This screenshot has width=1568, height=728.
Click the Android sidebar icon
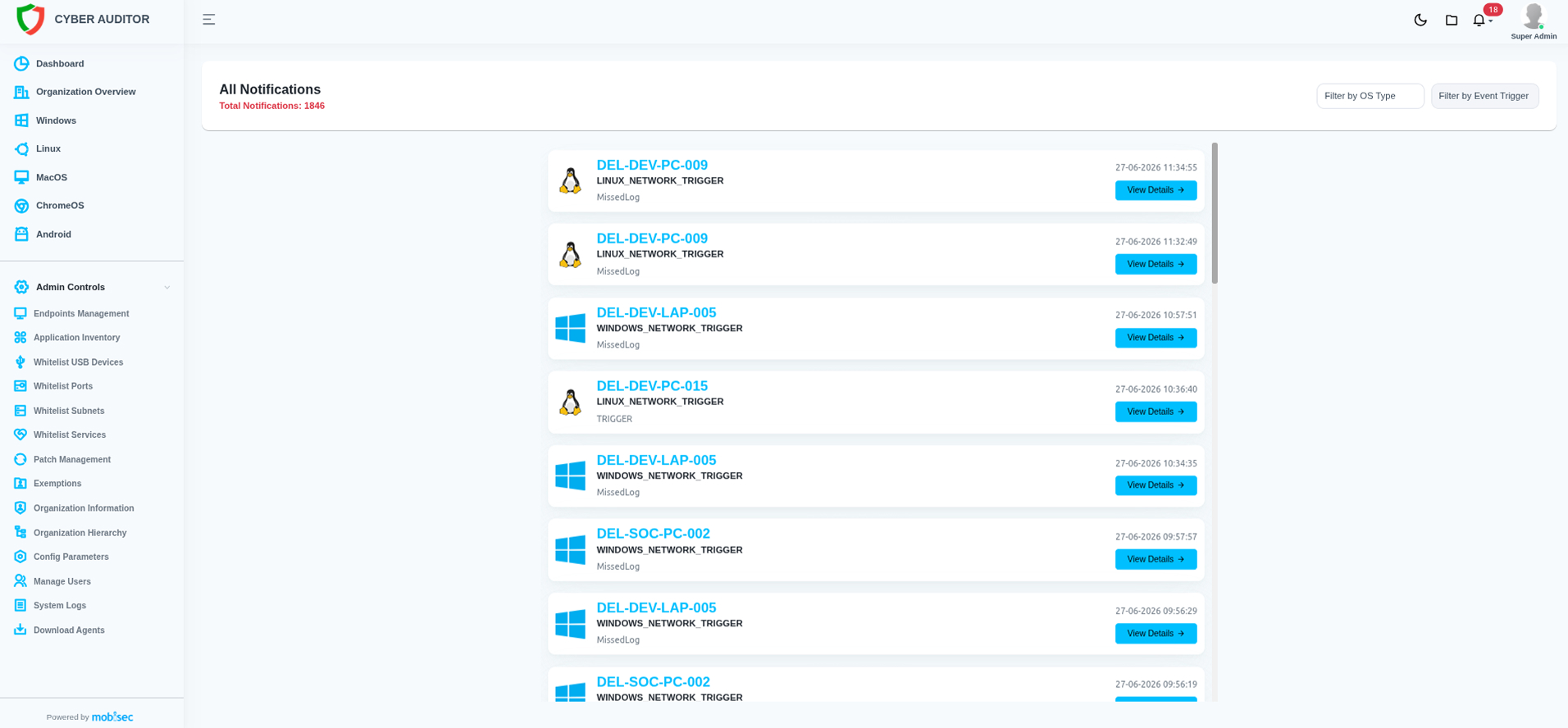[21, 234]
